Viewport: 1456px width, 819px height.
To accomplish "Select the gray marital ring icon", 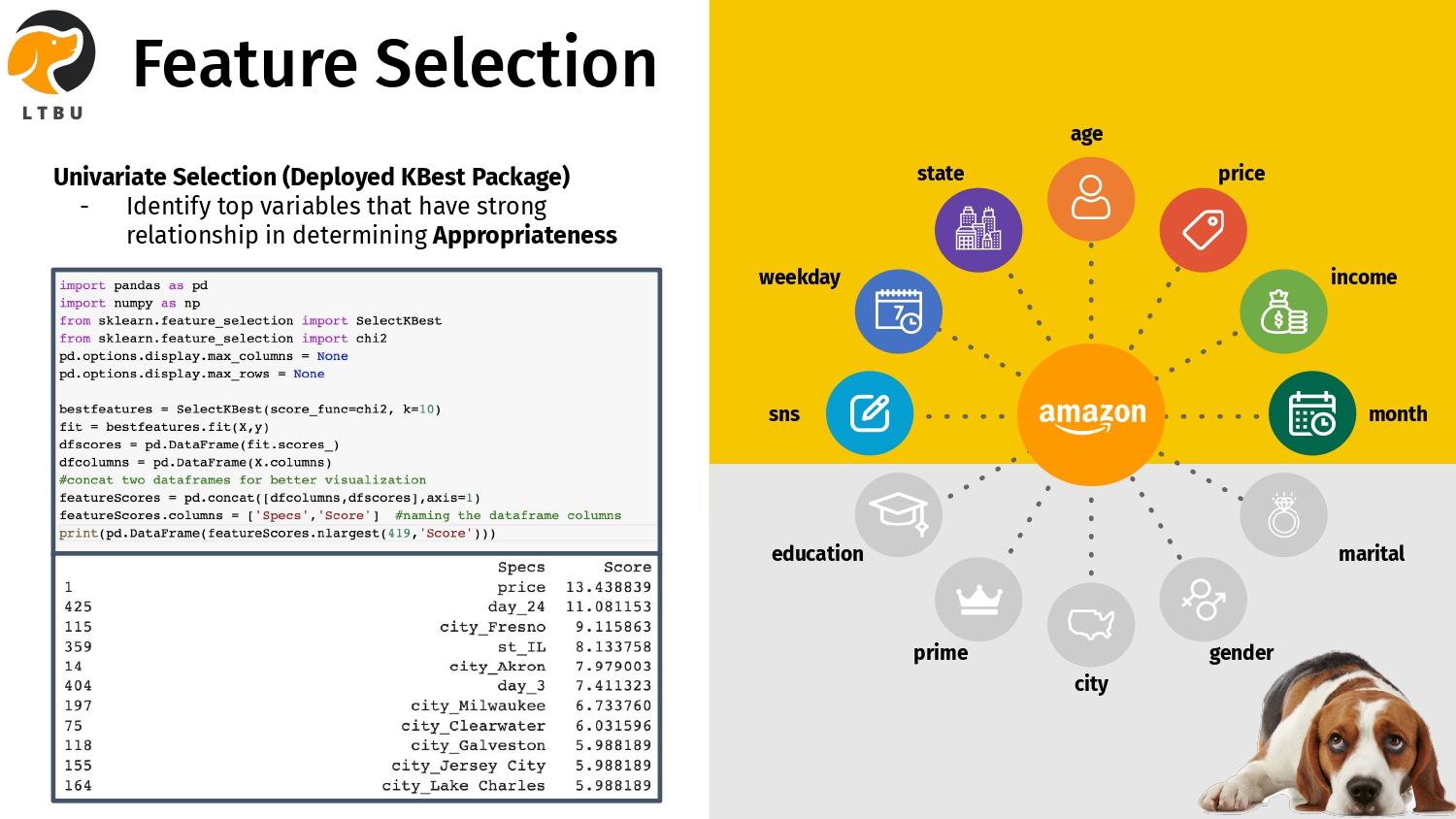I will 1283,514.
